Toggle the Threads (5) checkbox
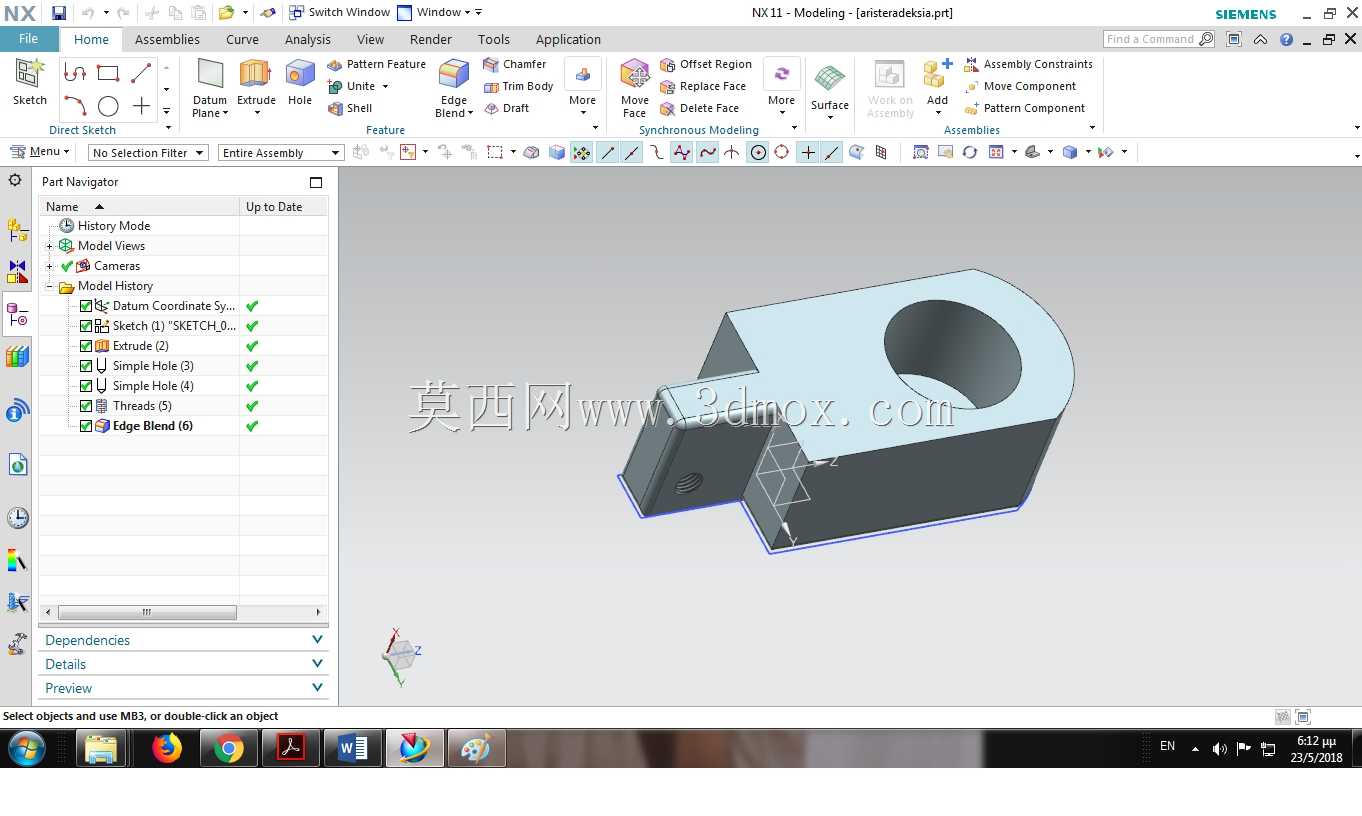This screenshot has height=816, width=1362. [86, 406]
